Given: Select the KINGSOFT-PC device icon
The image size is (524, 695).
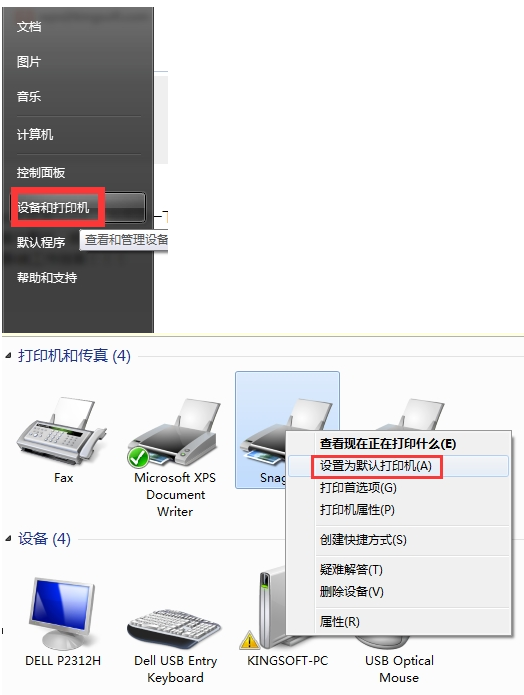Looking at the screenshot, I should pos(268,609).
